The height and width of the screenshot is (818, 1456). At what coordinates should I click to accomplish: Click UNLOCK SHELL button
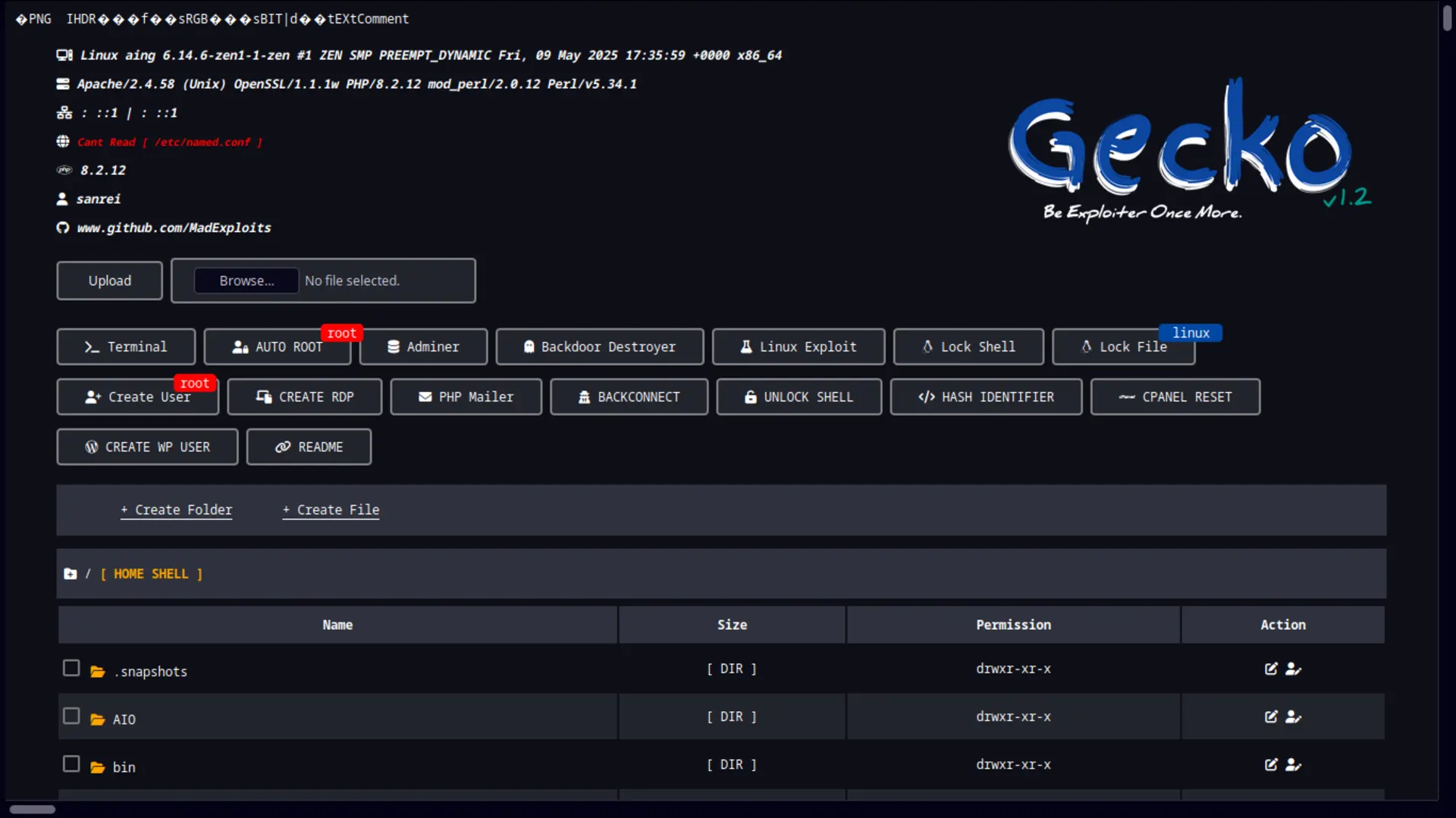pos(799,396)
